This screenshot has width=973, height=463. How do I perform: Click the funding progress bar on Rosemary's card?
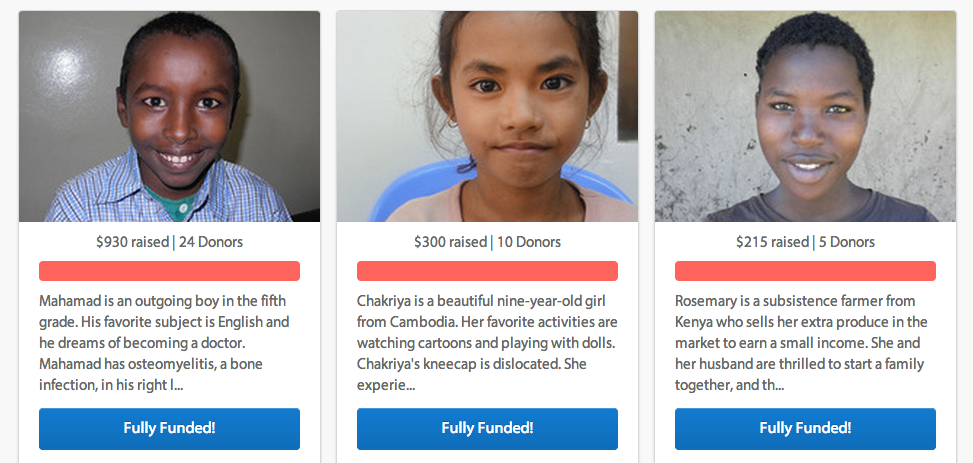click(x=805, y=271)
